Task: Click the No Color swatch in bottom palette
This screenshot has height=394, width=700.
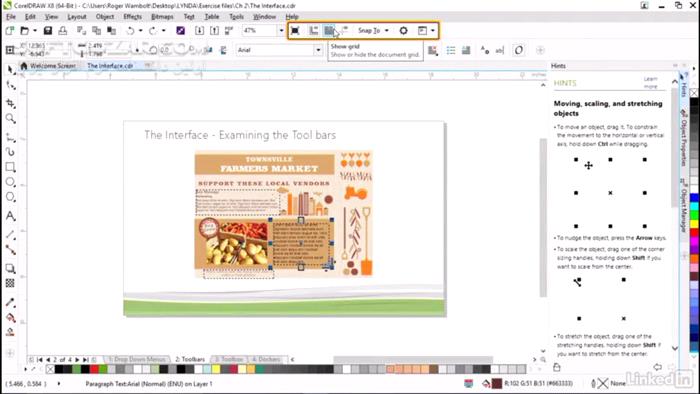Action: point(50,369)
